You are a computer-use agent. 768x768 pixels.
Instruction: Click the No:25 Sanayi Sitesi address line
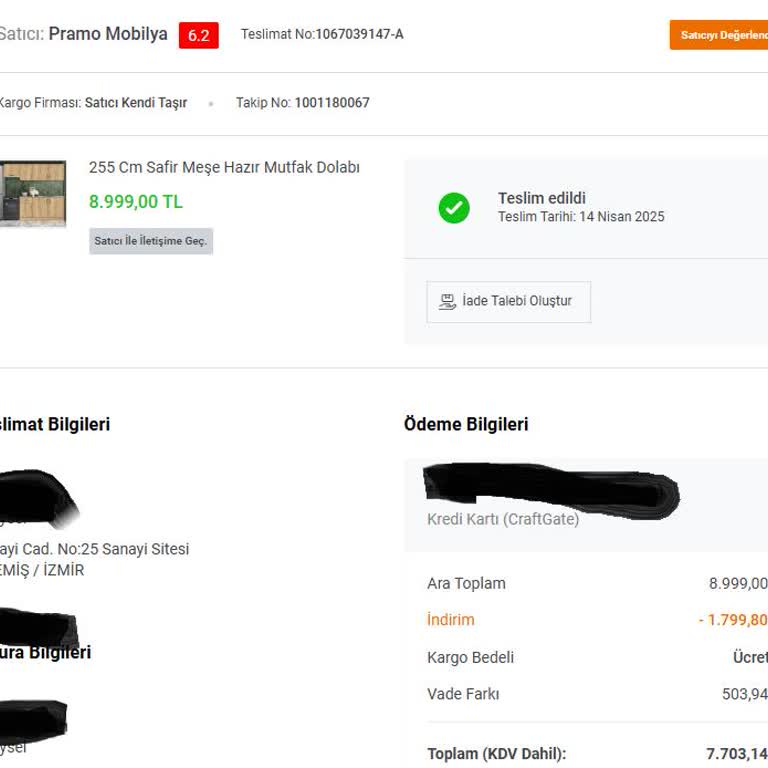[x=95, y=549]
